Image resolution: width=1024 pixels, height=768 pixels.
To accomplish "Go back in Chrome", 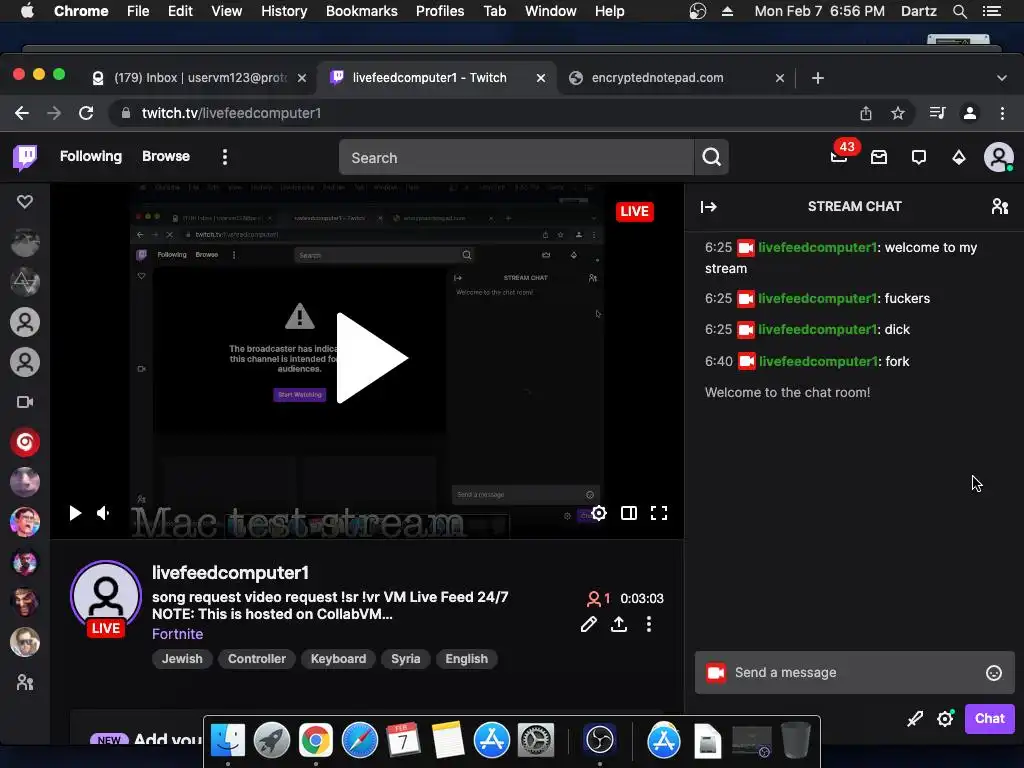I will [x=22, y=113].
